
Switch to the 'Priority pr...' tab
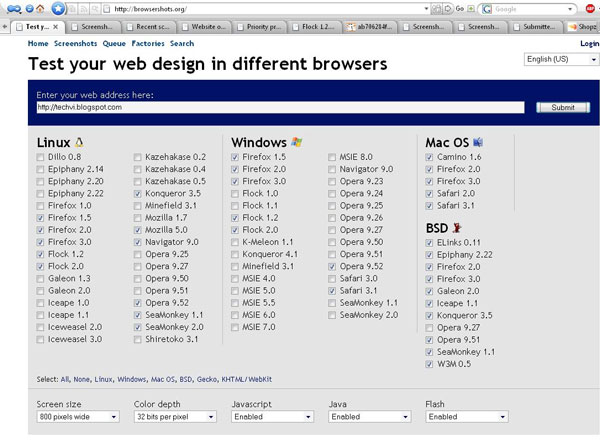pyautogui.click(x=260, y=27)
